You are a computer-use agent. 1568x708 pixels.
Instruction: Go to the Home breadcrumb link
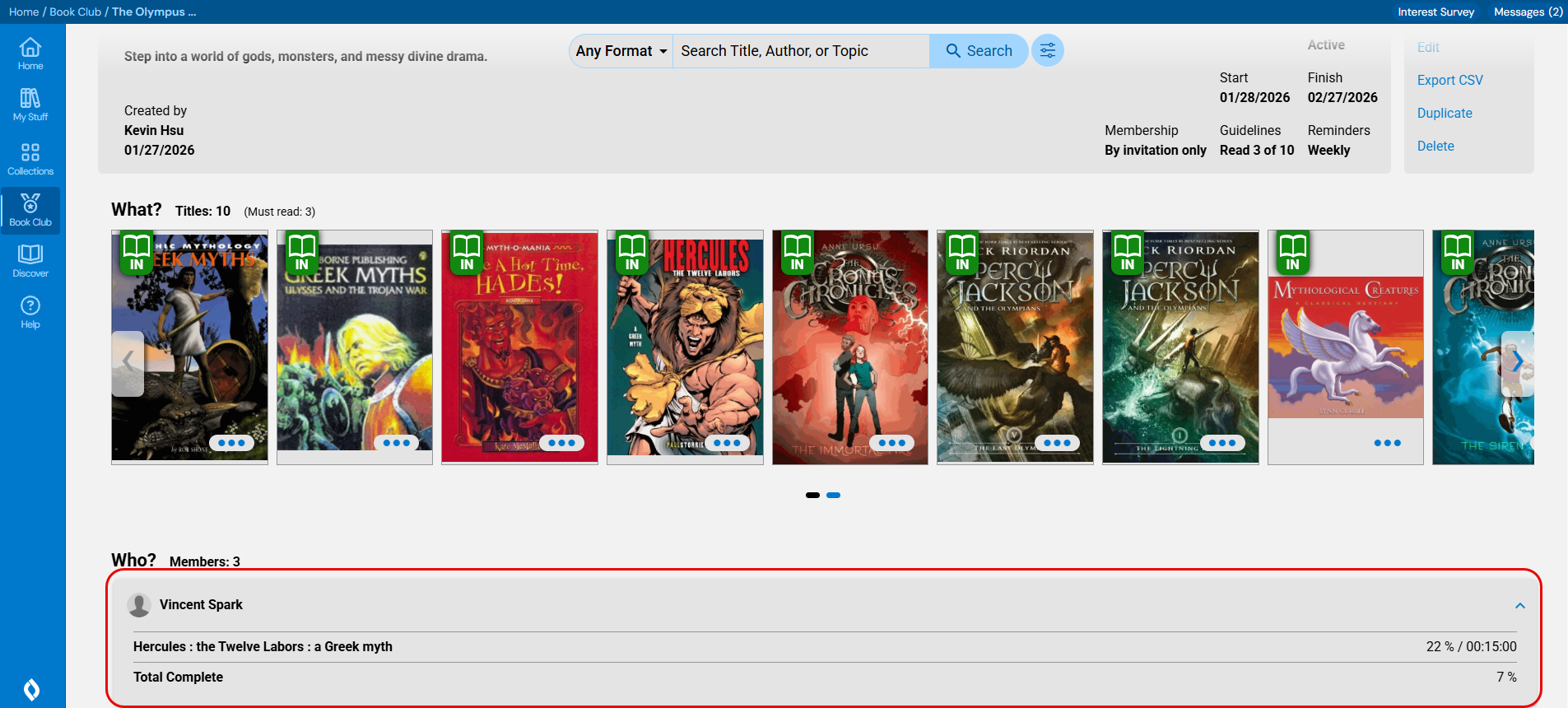click(x=24, y=12)
